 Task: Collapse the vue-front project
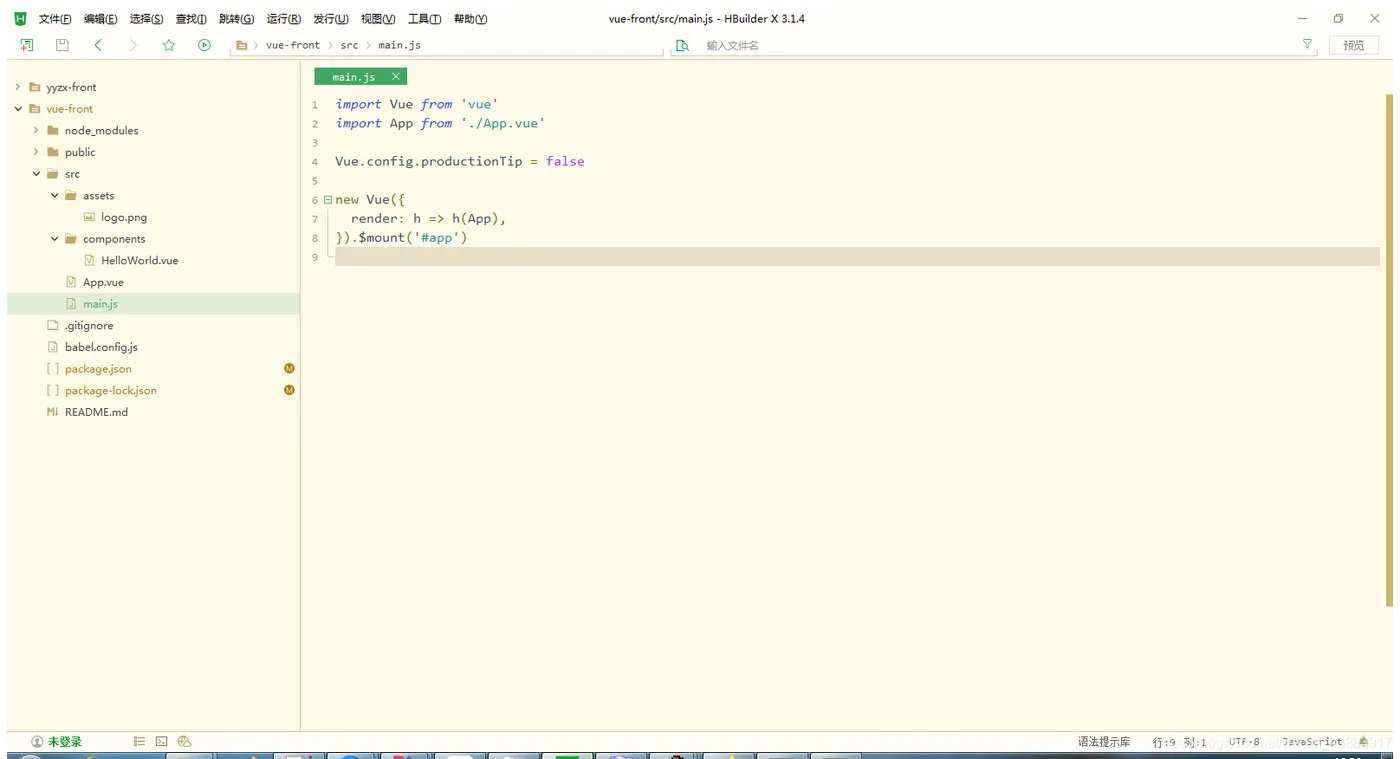17,109
